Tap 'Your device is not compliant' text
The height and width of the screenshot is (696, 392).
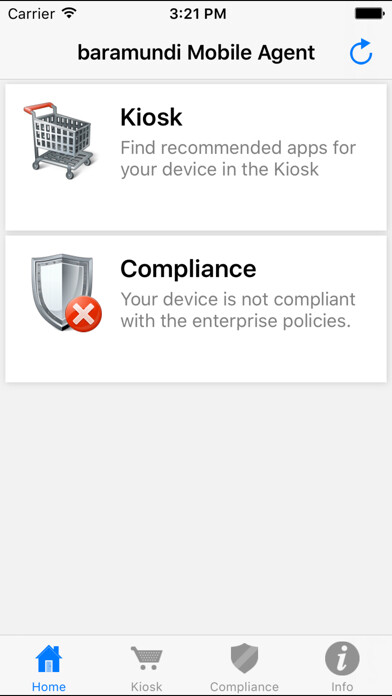click(x=238, y=310)
